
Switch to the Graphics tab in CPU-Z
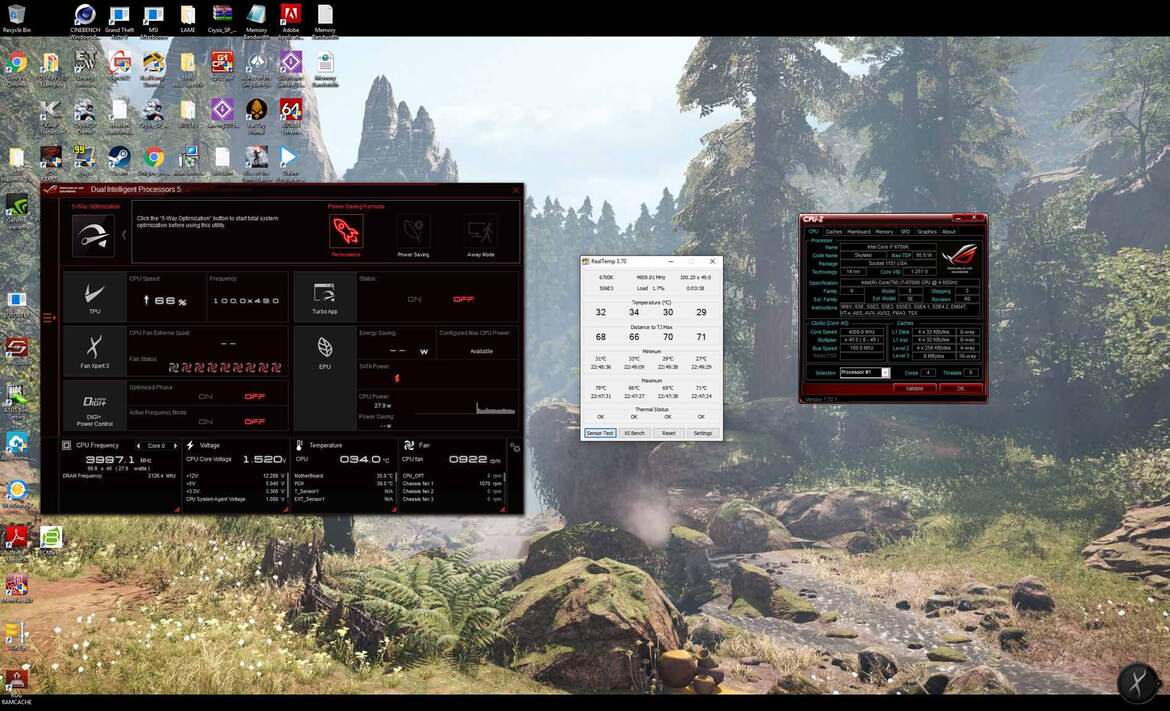927,231
